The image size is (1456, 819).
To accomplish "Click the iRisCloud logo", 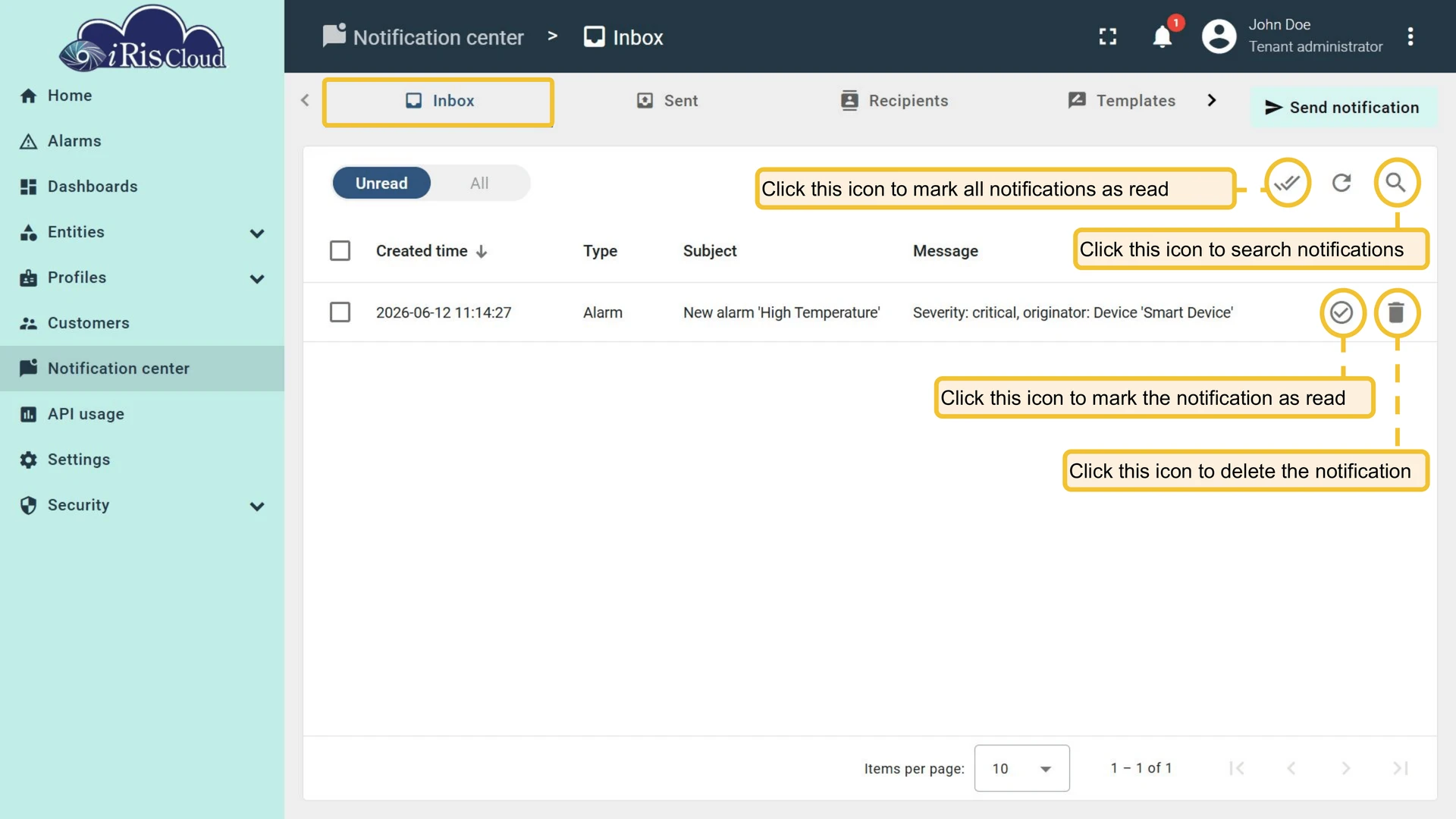I will coord(143,39).
